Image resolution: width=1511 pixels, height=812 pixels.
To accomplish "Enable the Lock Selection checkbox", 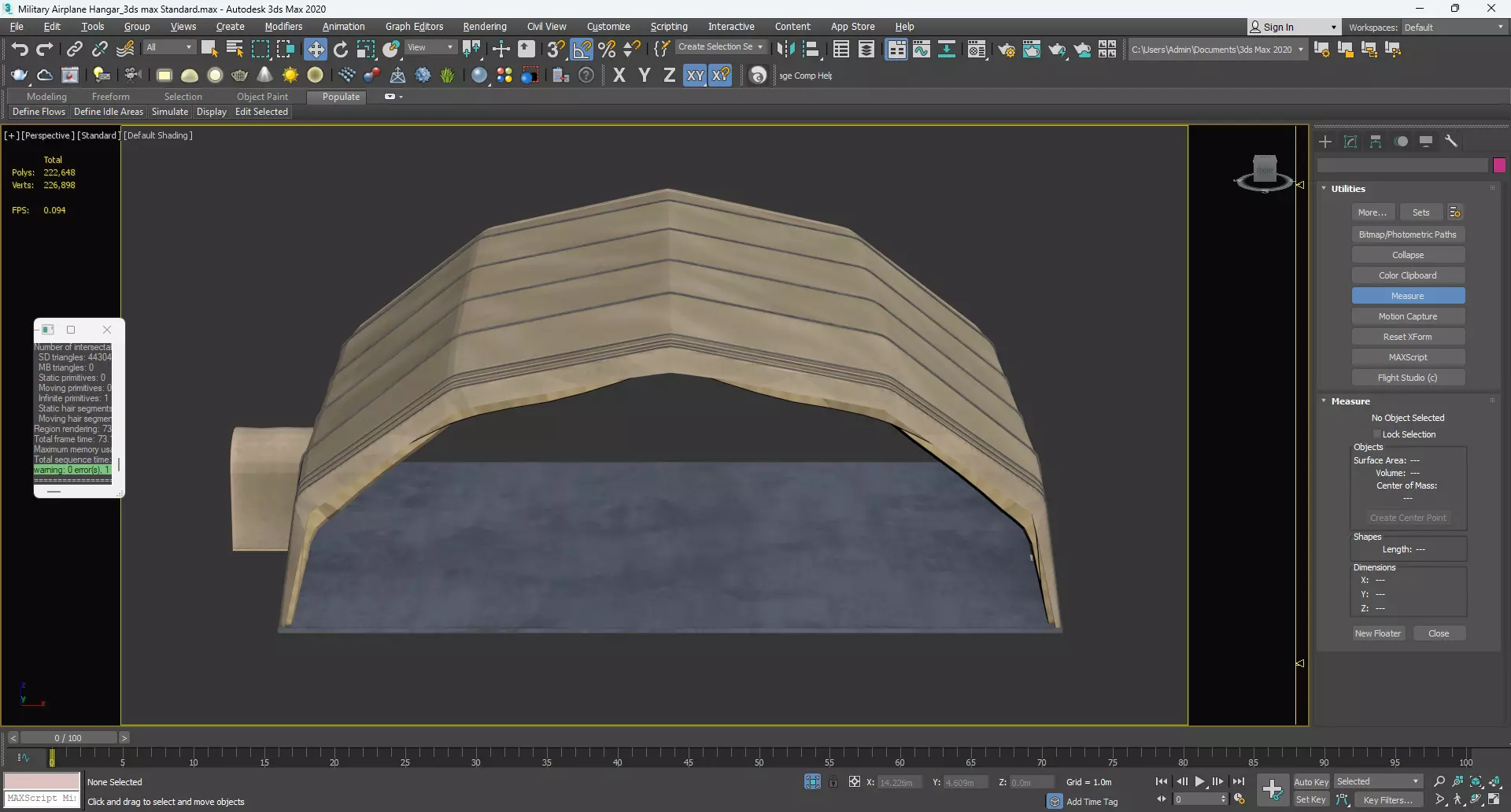I will (x=1377, y=434).
